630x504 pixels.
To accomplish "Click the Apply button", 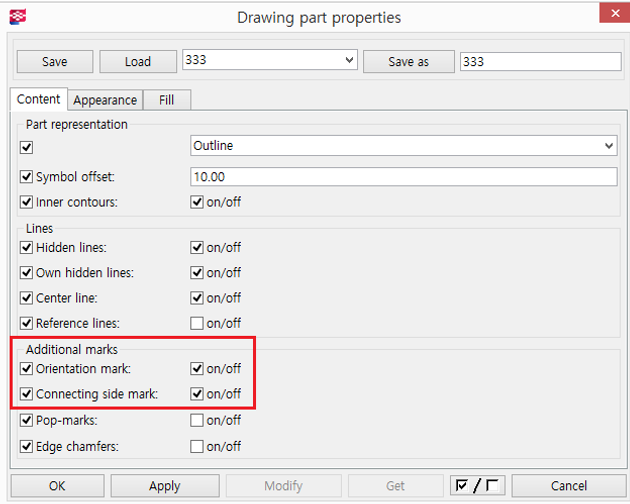I will (165, 486).
